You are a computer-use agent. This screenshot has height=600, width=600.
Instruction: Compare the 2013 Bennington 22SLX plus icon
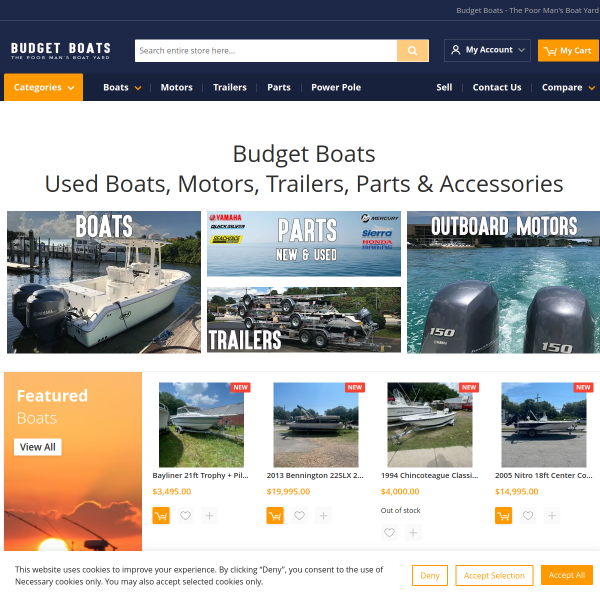click(323, 515)
